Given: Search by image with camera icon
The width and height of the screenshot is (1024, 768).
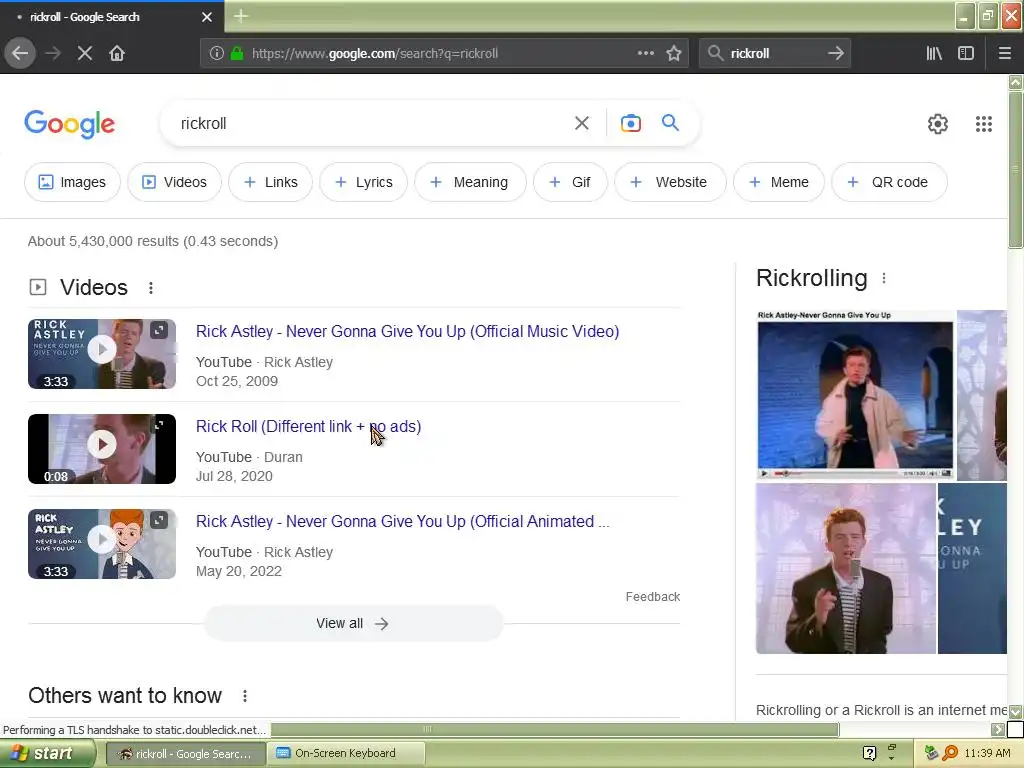Looking at the screenshot, I should click(x=630, y=123).
